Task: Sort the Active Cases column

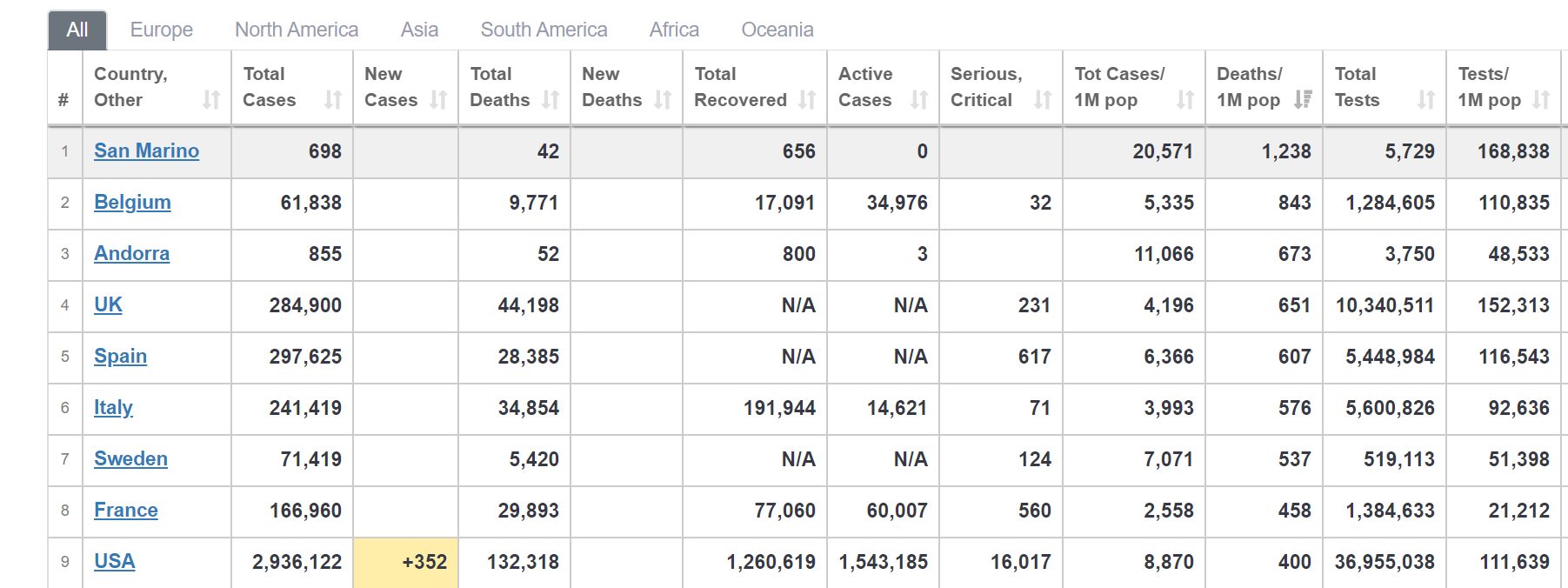Action: (x=919, y=100)
